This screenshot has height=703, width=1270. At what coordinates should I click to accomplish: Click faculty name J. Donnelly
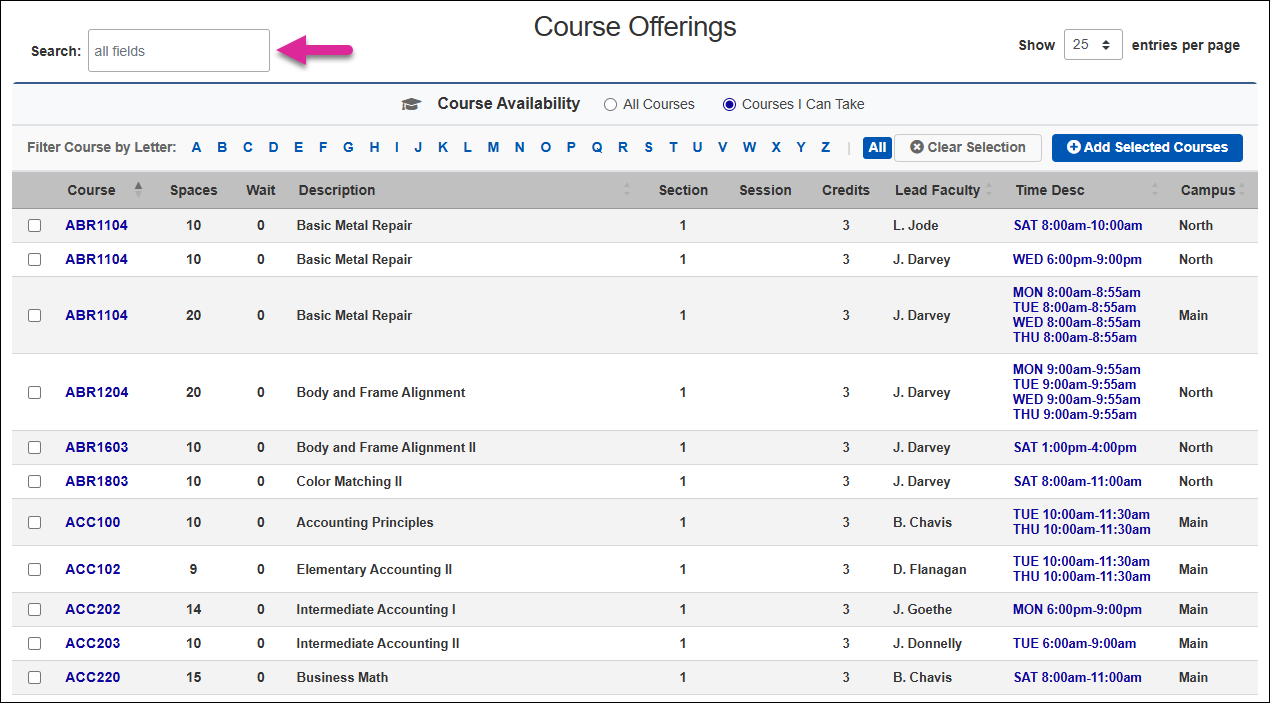tap(928, 643)
